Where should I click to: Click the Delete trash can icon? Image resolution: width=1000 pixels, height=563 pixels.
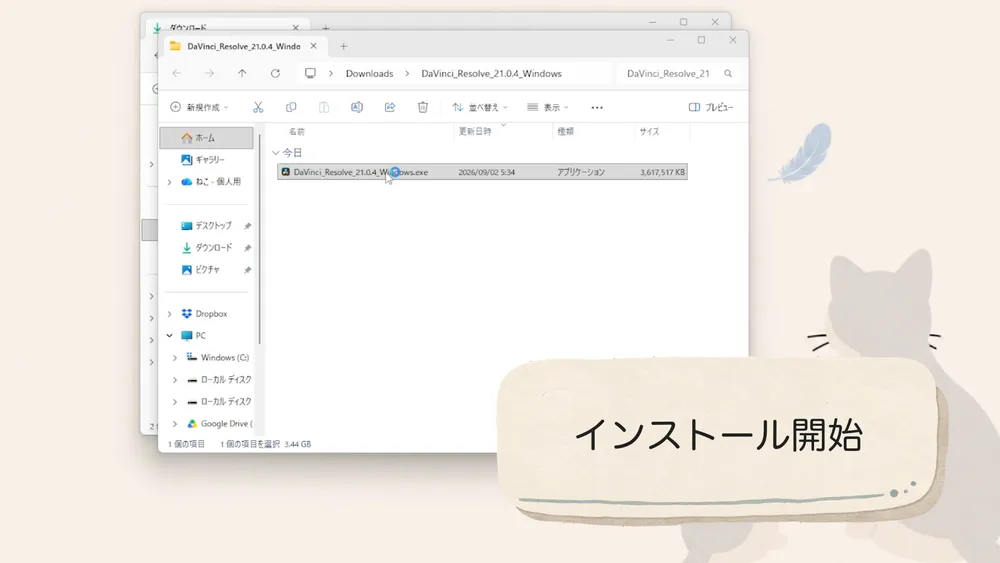423,107
